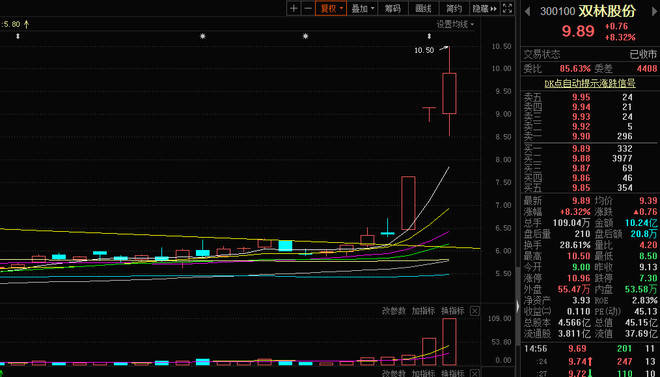Click the 金额 10.24亿 value
The image size is (660, 377).
(x=641, y=223)
